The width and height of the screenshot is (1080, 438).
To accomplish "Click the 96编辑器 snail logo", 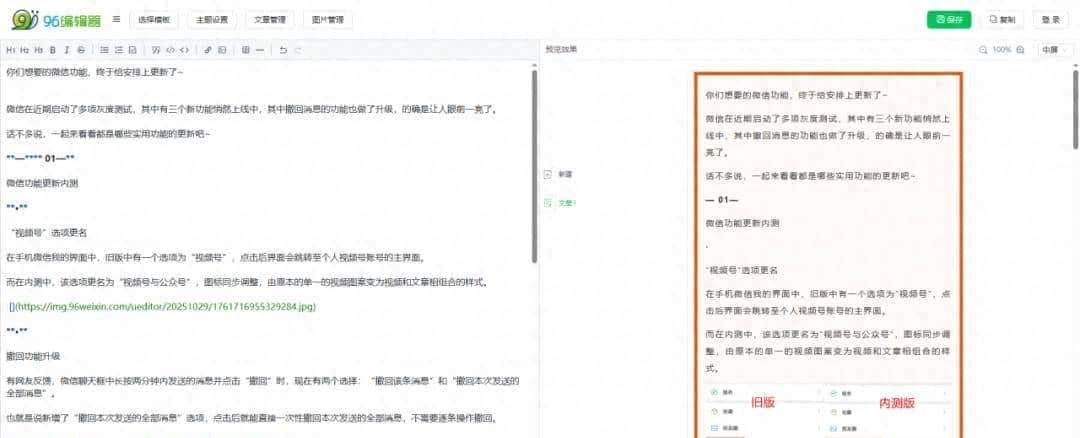I will point(55,20).
